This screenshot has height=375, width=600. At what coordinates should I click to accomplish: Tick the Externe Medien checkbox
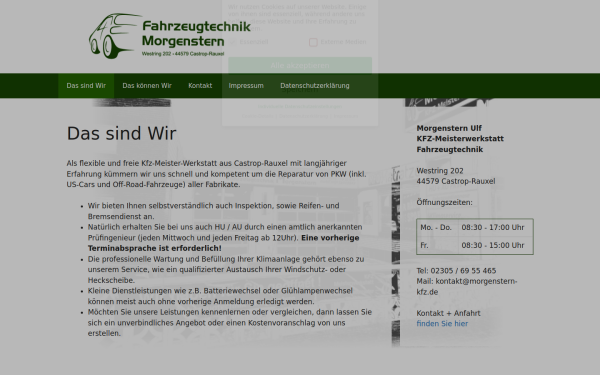click(x=313, y=42)
